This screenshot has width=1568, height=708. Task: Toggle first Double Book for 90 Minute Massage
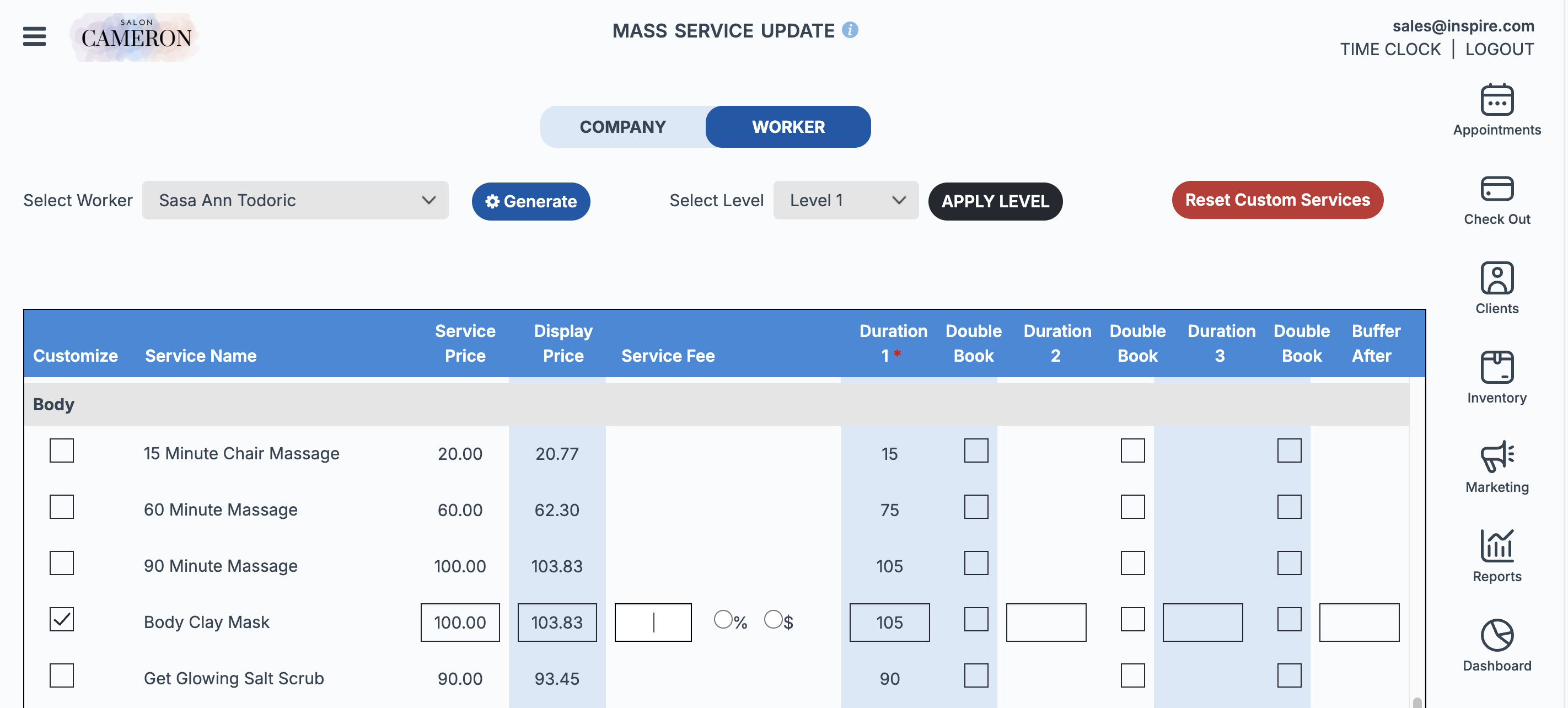[976, 564]
